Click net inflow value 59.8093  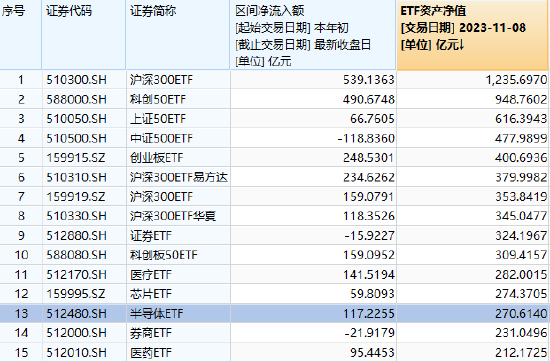pos(372,294)
